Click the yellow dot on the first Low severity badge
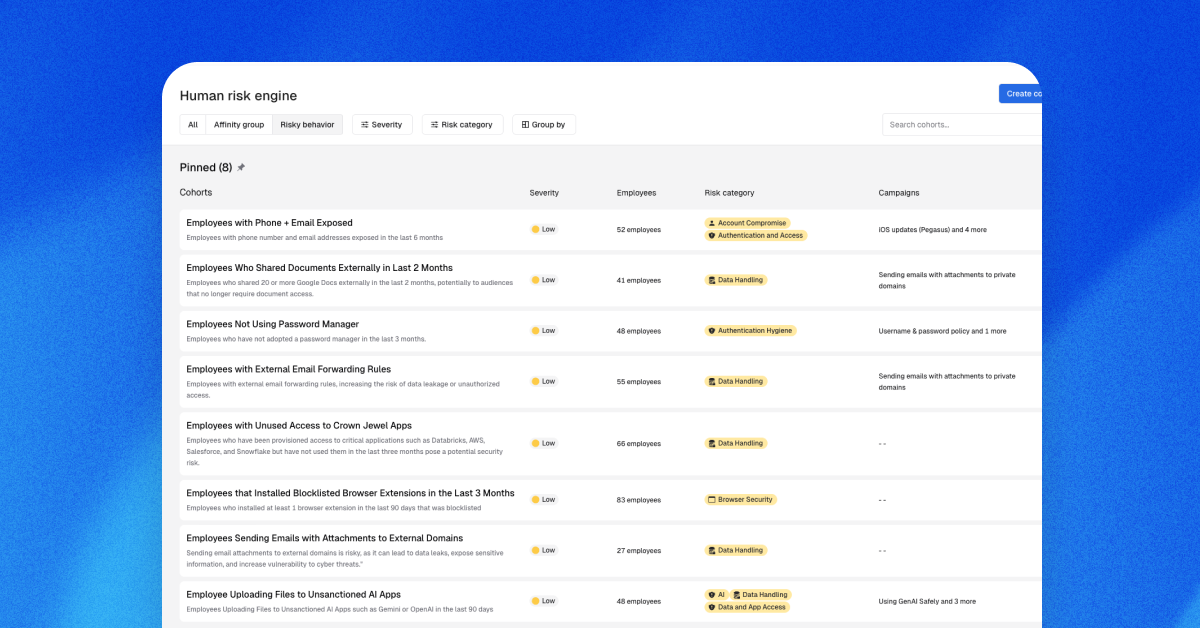This screenshot has width=1200, height=628. pyautogui.click(x=536, y=229)
